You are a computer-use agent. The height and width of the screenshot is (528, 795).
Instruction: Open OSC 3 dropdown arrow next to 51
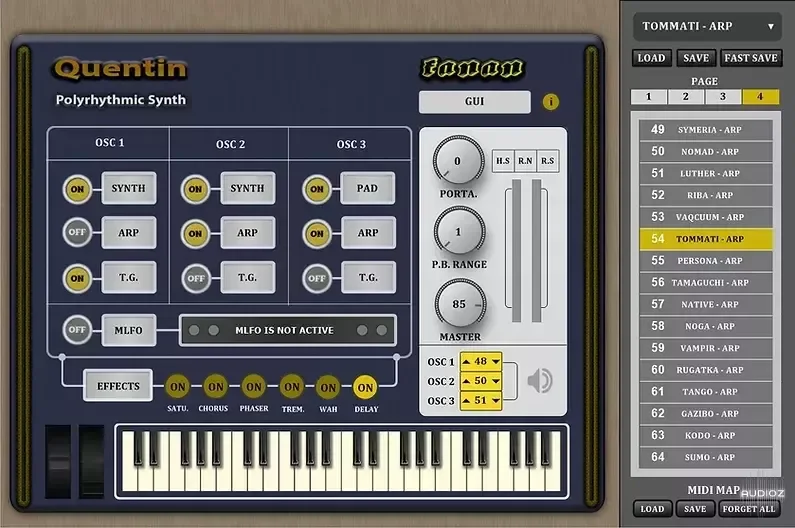pyautogui.click(x=495, y=401)
